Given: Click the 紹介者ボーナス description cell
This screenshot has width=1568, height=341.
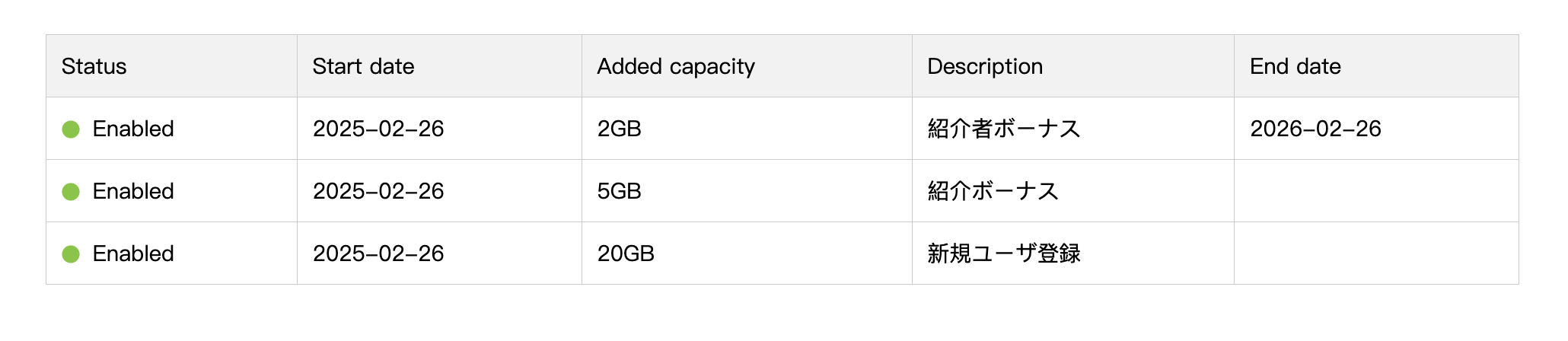Looking at the screenshot, I should click(1003, 129).
